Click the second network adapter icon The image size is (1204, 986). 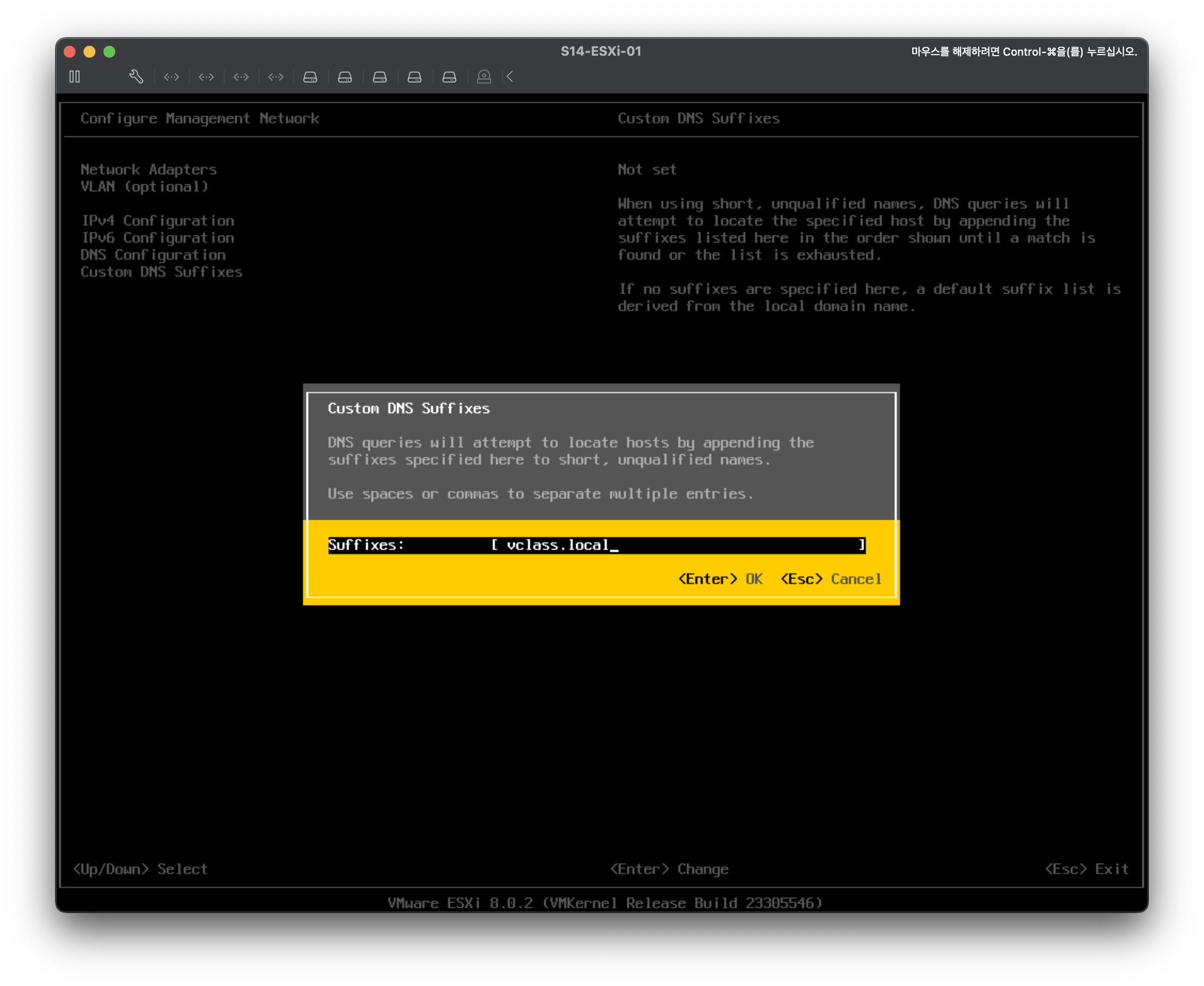(x=206, y=77)
